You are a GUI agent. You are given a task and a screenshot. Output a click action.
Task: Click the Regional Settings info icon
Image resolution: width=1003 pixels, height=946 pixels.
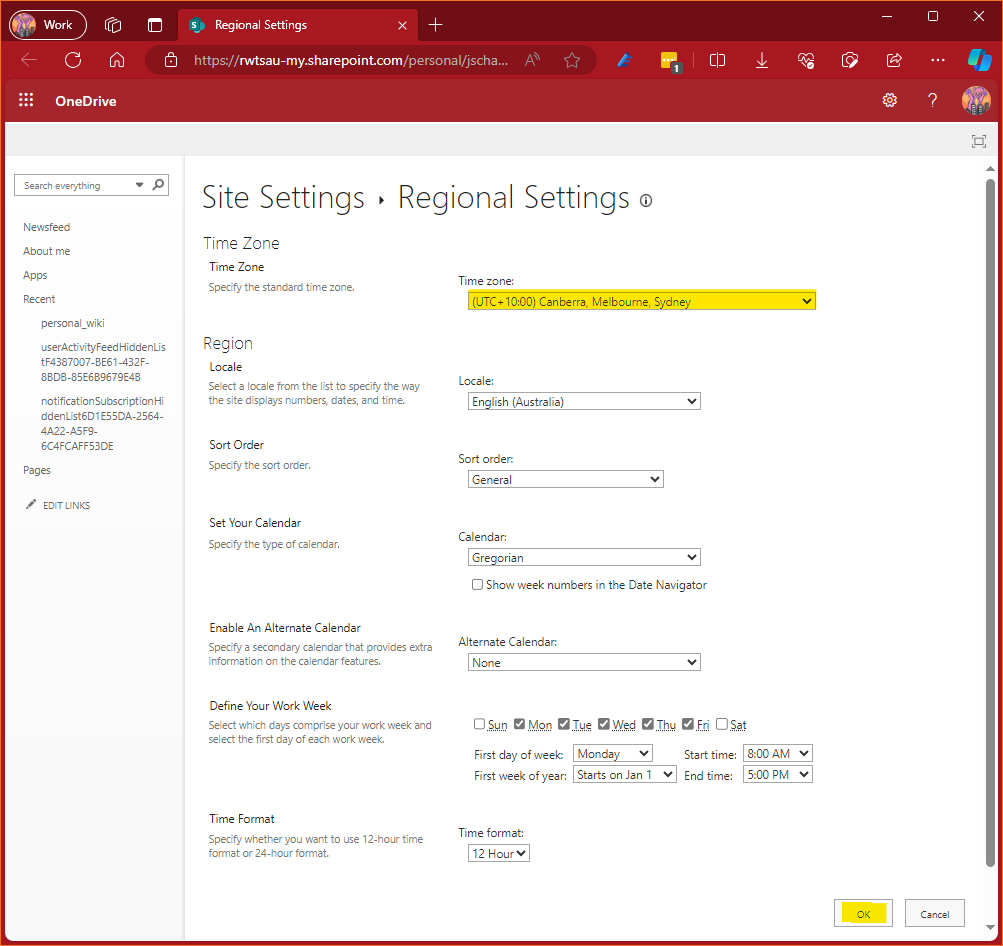click(646, 201)
